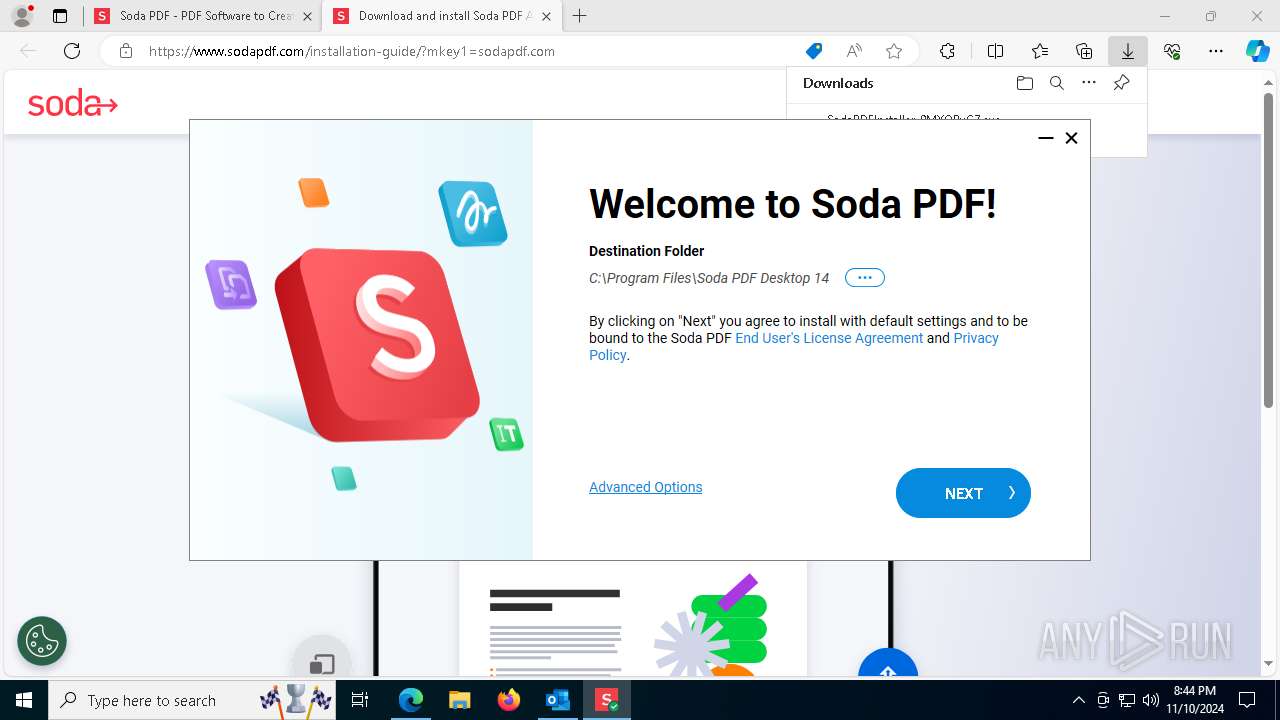
Task: Search downloads with magnifier icon
Action: pos(1056,83)
